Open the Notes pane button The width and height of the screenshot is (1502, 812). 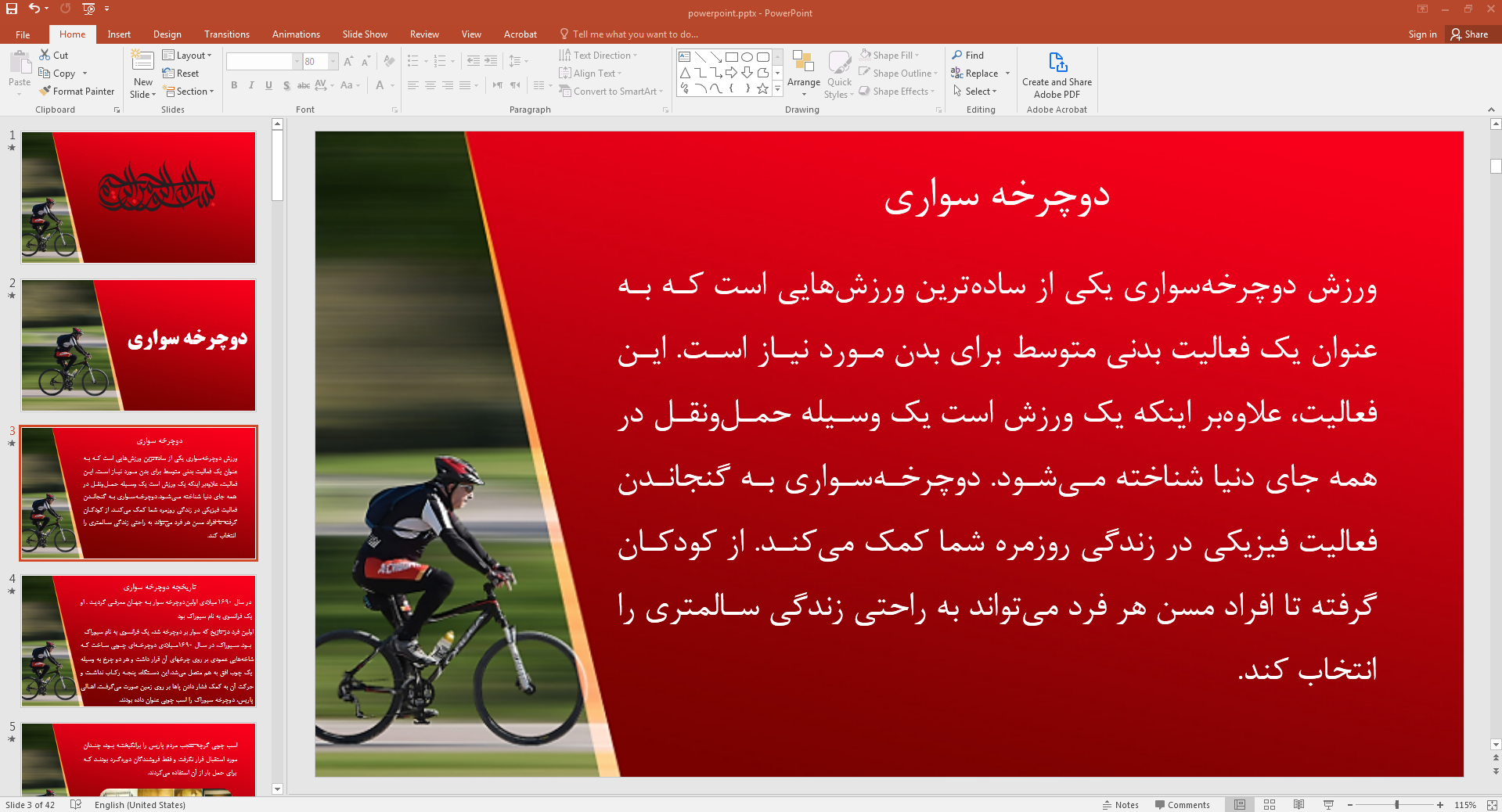[x=1120, y=805]
